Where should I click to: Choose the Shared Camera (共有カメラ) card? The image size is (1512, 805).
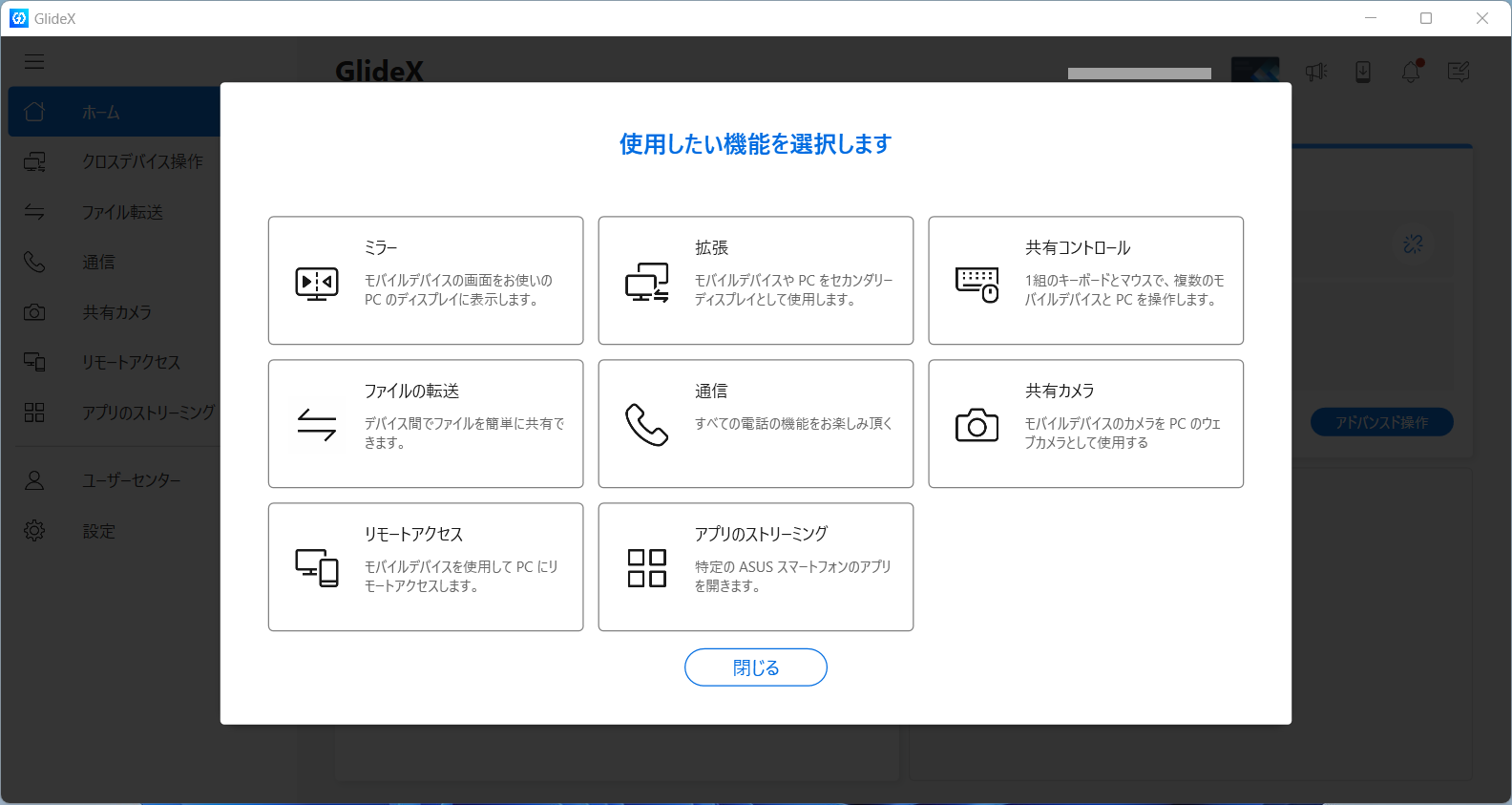tap(1085, 423)
